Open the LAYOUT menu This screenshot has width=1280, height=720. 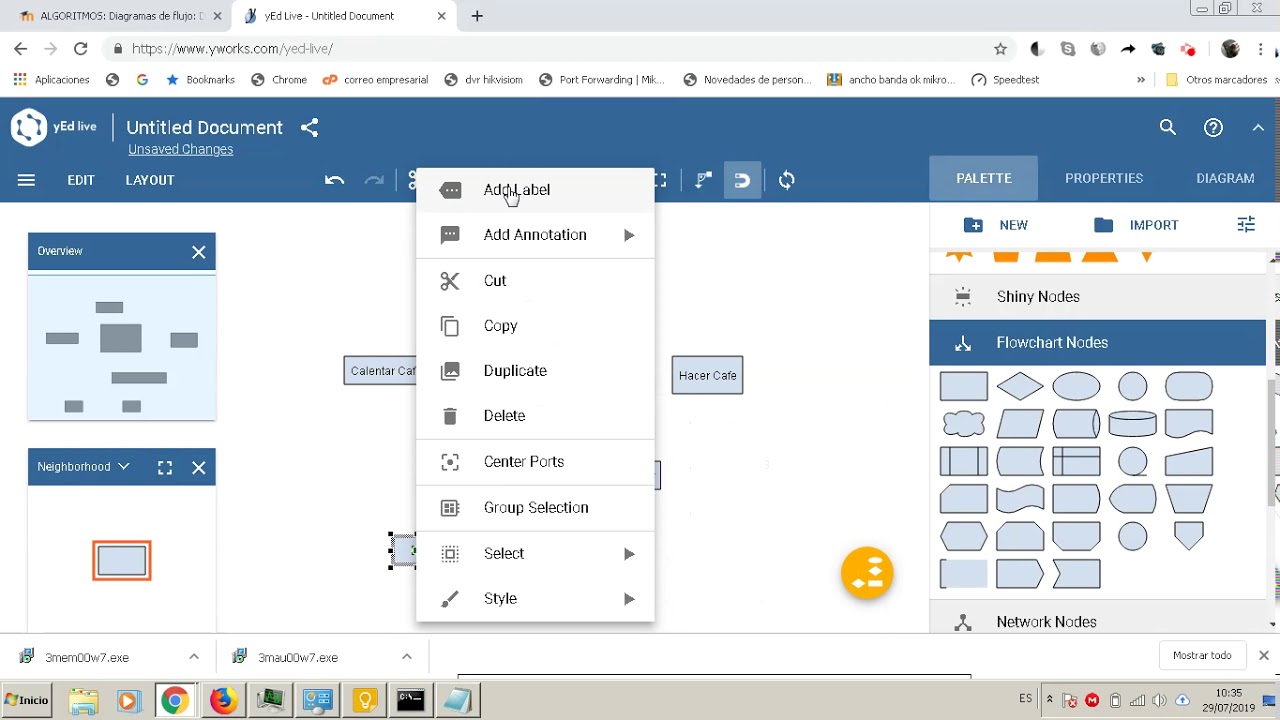click(150, 180)
